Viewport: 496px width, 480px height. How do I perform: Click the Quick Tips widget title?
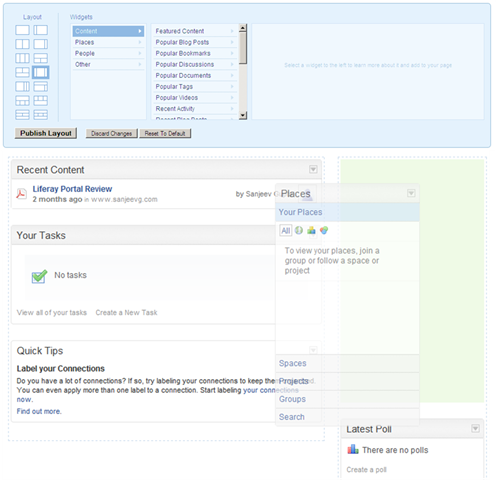point(40,351)
